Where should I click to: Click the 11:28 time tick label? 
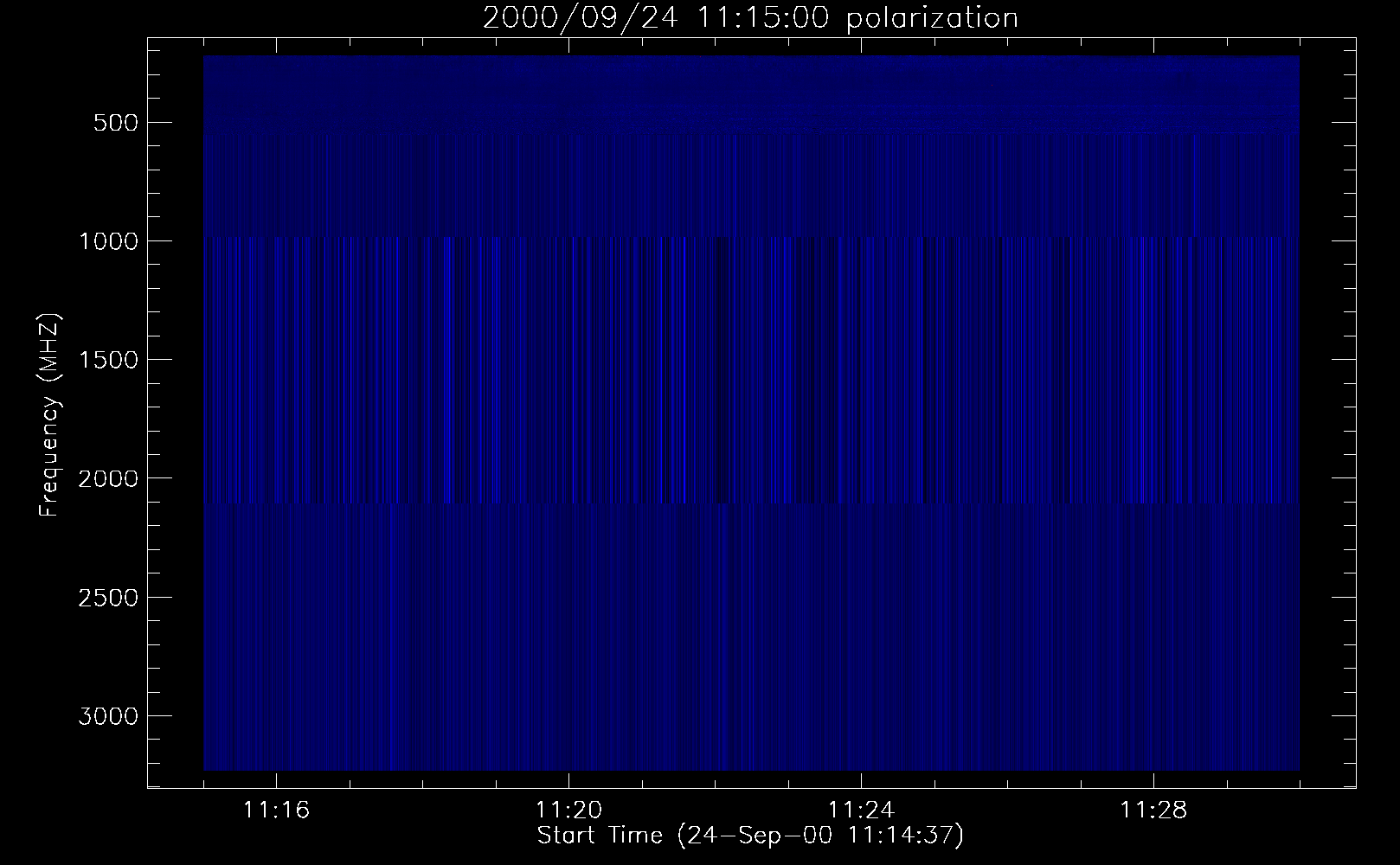1154,811
